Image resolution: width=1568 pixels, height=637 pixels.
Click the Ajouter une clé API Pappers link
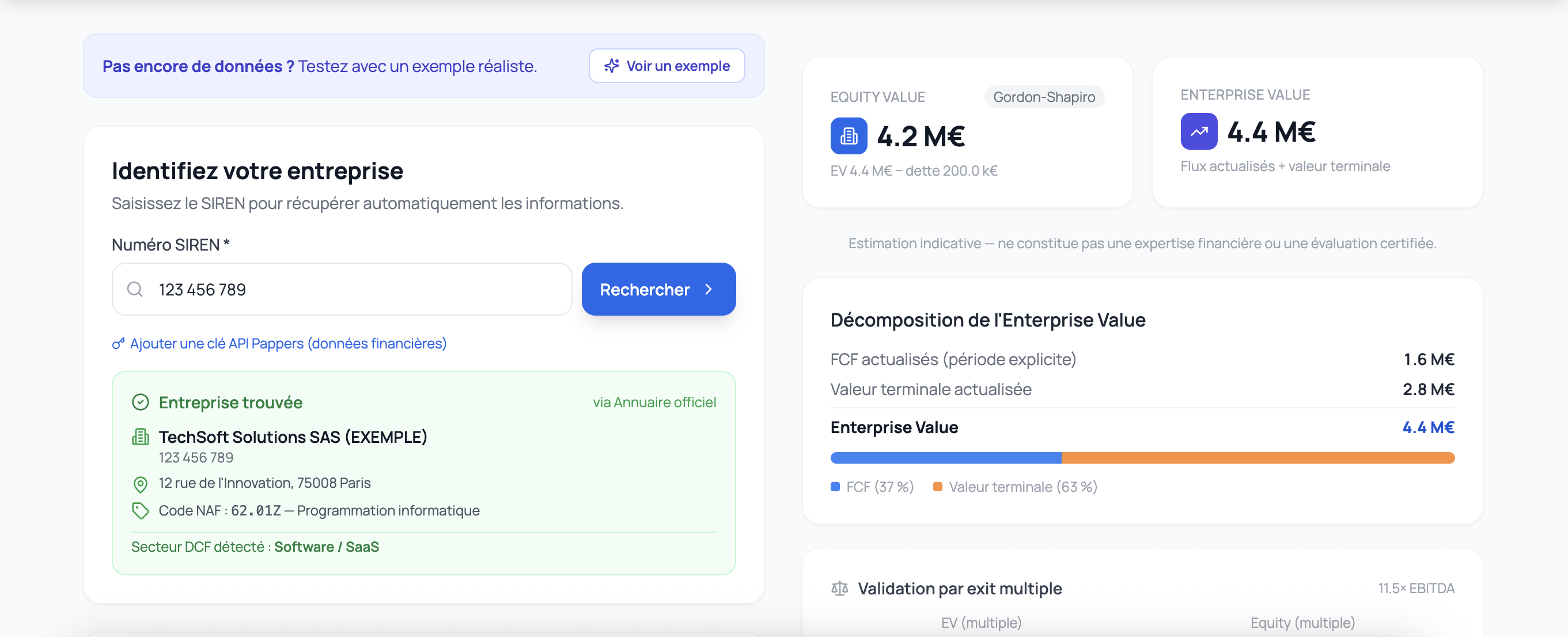[x=288, y=343]
